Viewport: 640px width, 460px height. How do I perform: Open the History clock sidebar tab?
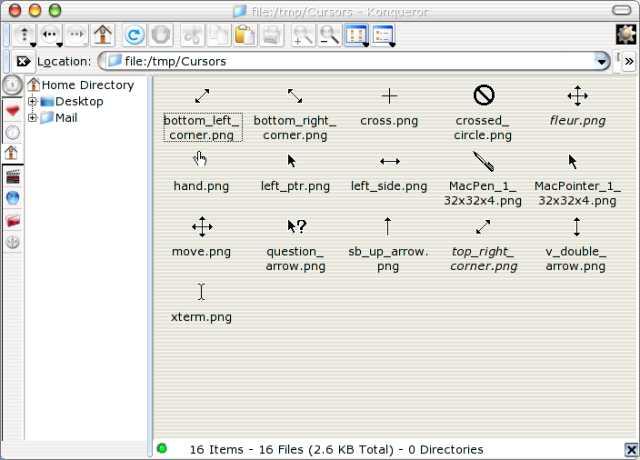click(13, 132)
